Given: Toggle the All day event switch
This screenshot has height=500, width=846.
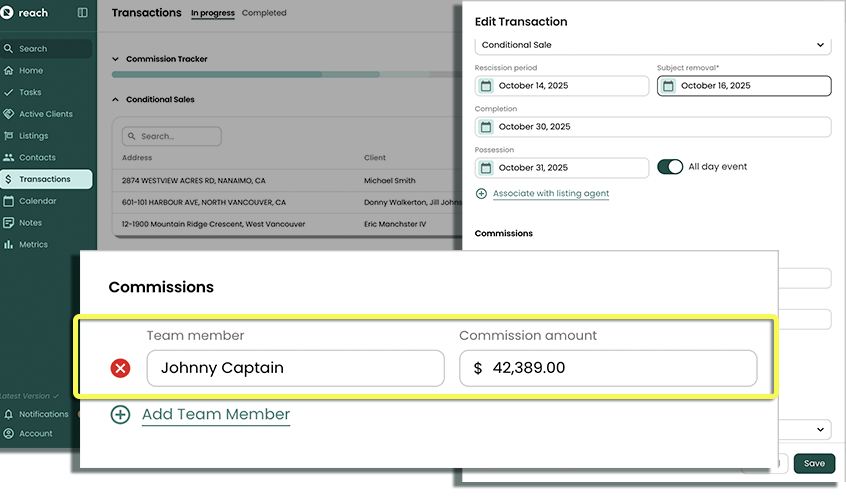Looking at the screenshot, I should [670, 167].
